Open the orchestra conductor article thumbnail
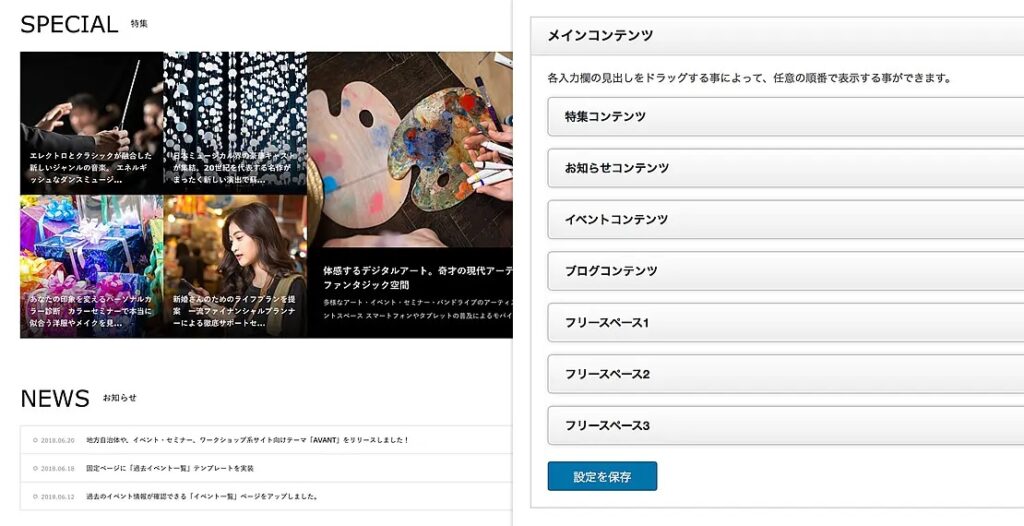Viewport: 1024px width, 526px height. click(x=91, y=123)
